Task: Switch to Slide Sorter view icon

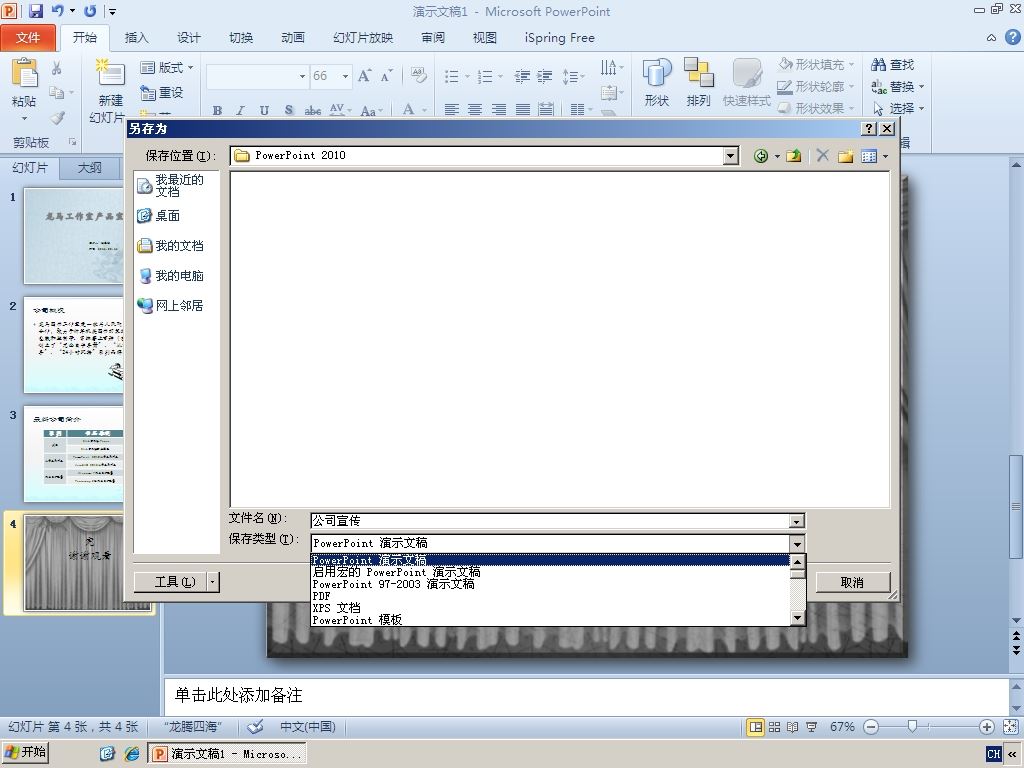Action: (775, 727)
